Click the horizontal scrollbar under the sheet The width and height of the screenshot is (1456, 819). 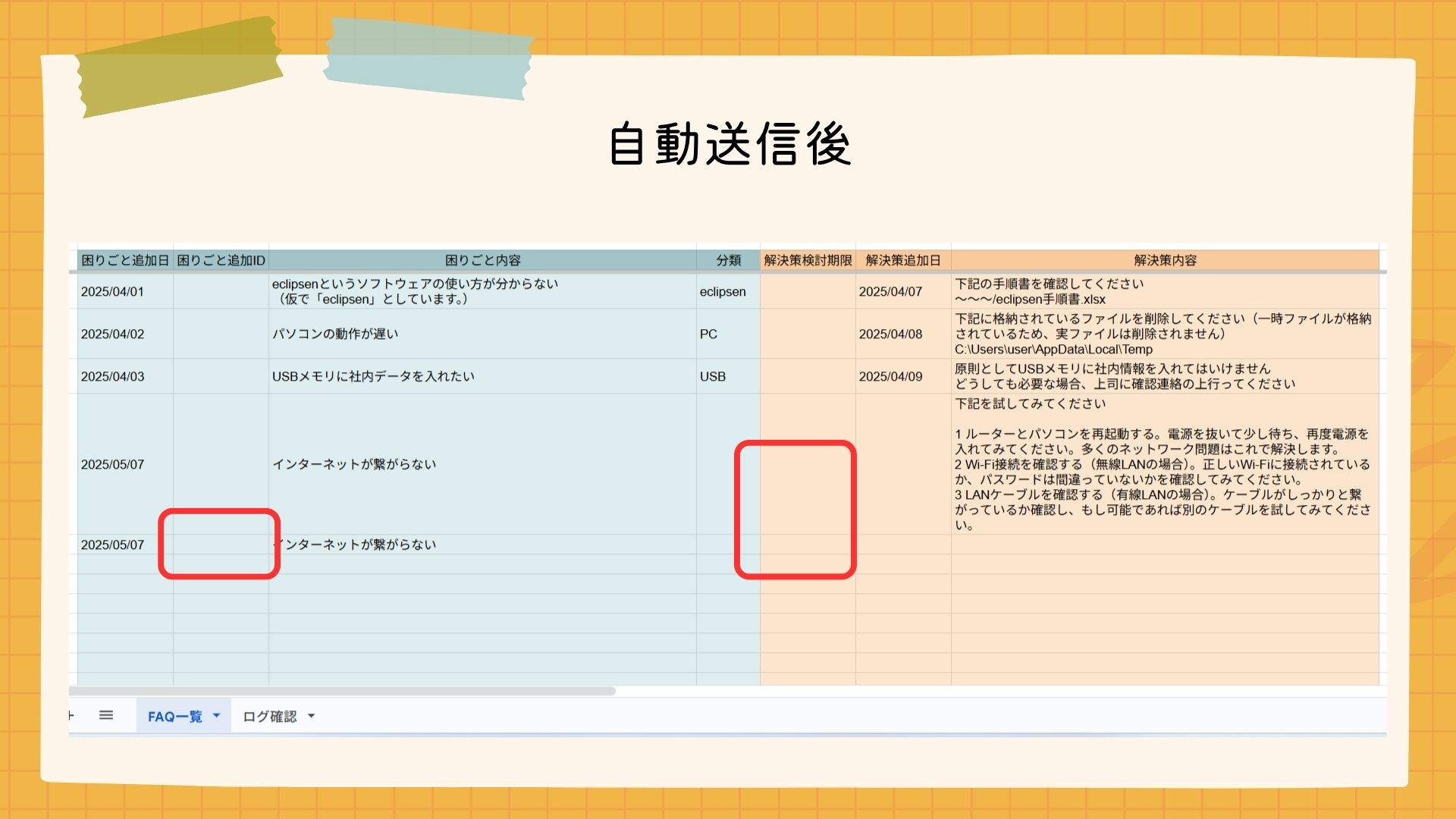pyautogui.click(x=341, y=691)
